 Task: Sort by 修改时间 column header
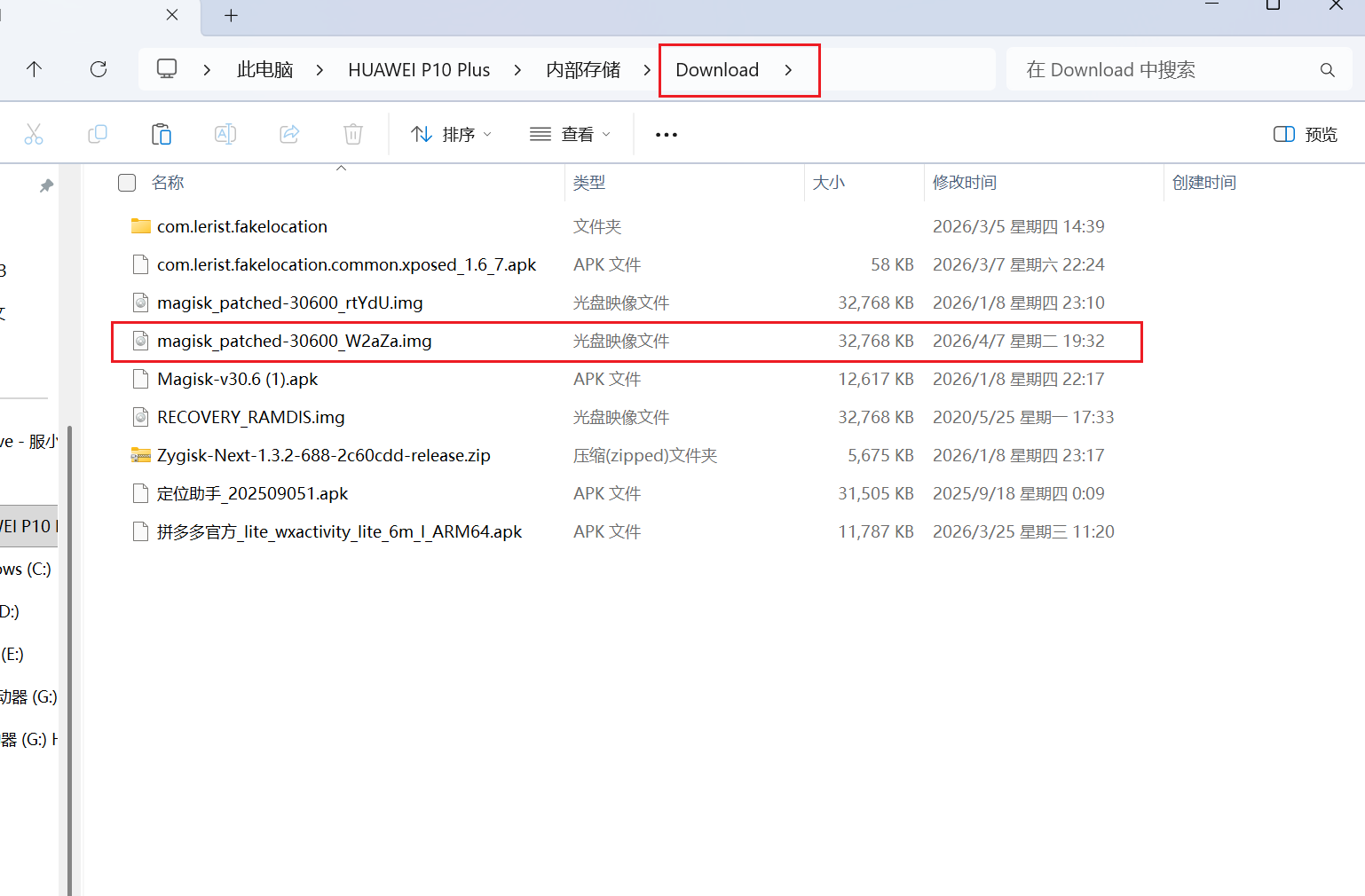click(x=965, y=183)
